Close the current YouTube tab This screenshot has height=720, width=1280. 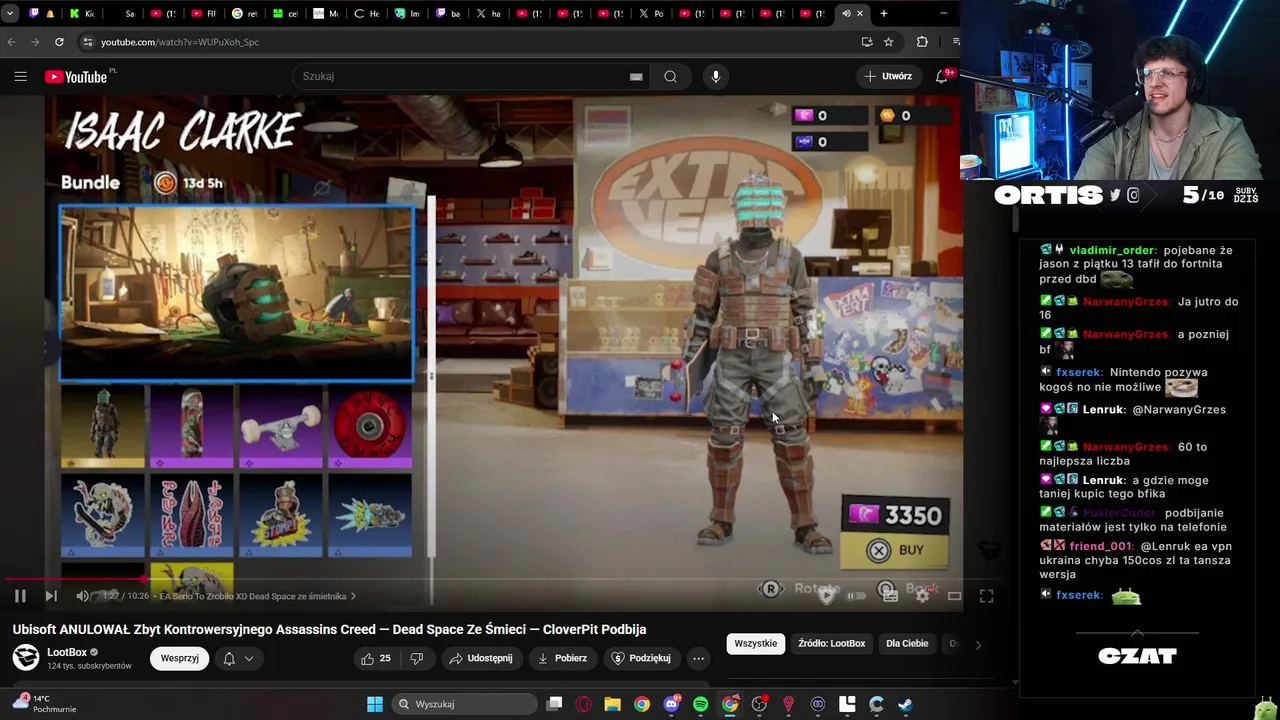pyautogui.click(x=859, y=14)
